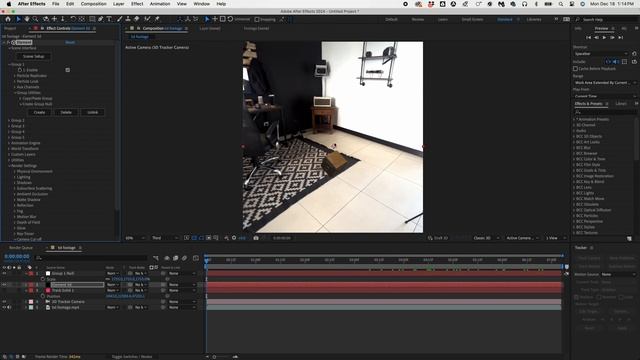Expand Particle Look settings
Image resolution: width=640 pixels, height=360 pixels.
pyautogui.click(x=15, y=82)
